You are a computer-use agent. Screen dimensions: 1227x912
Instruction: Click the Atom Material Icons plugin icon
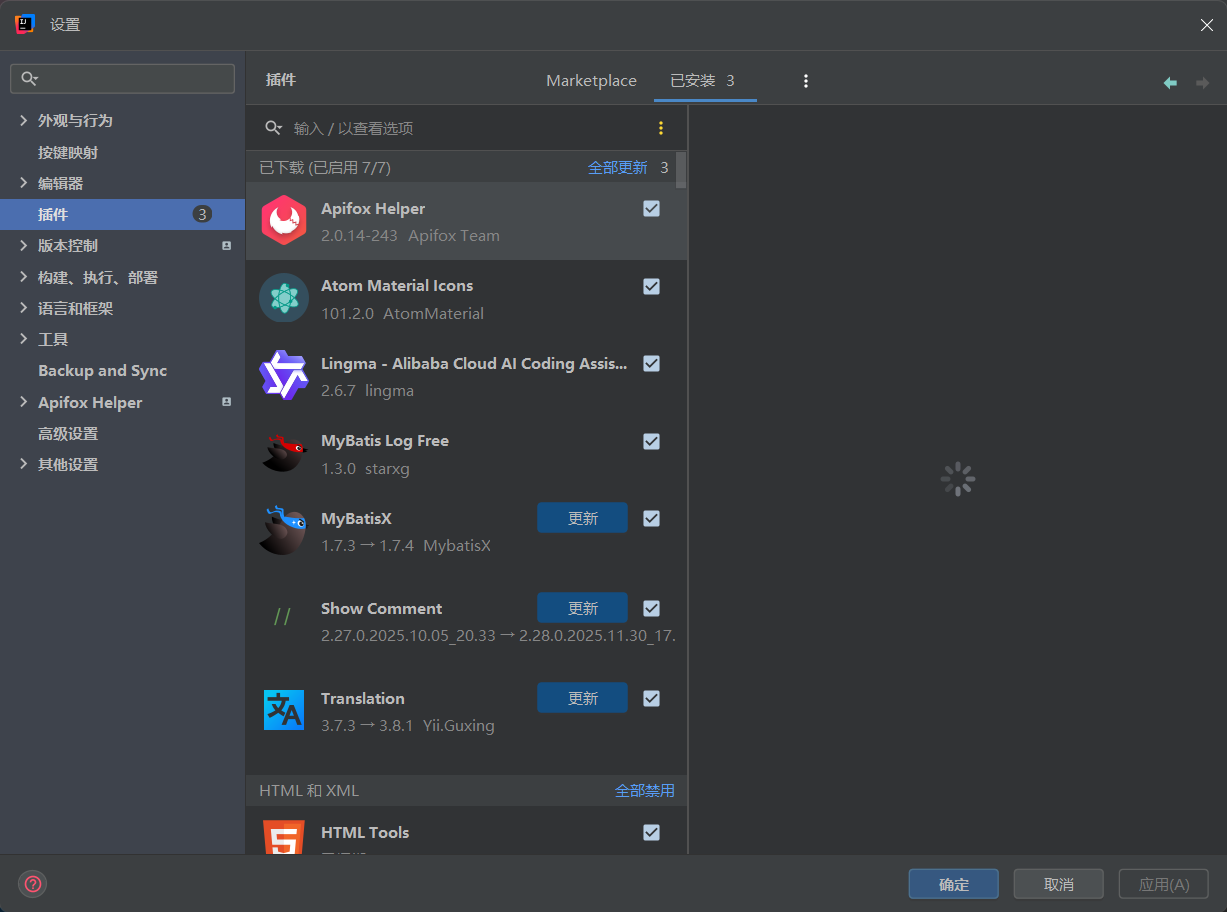(284, 298)
